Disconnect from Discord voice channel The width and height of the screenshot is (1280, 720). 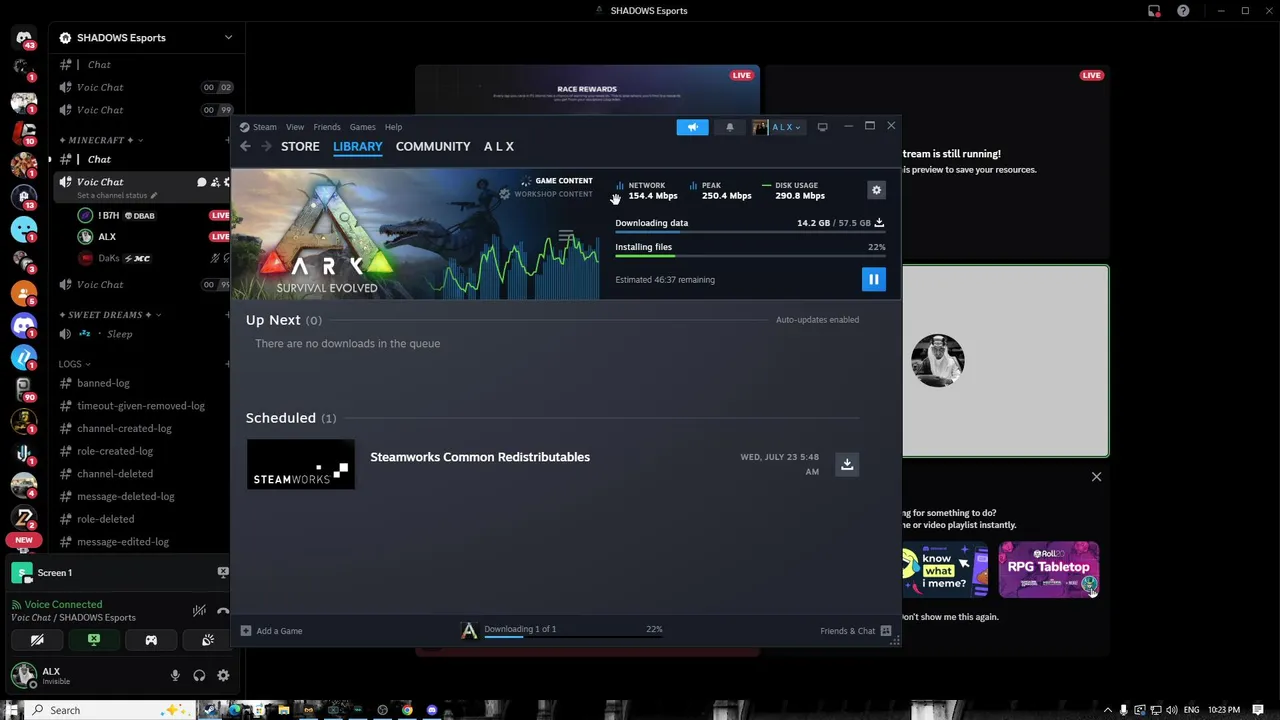[x=223, y=610]
